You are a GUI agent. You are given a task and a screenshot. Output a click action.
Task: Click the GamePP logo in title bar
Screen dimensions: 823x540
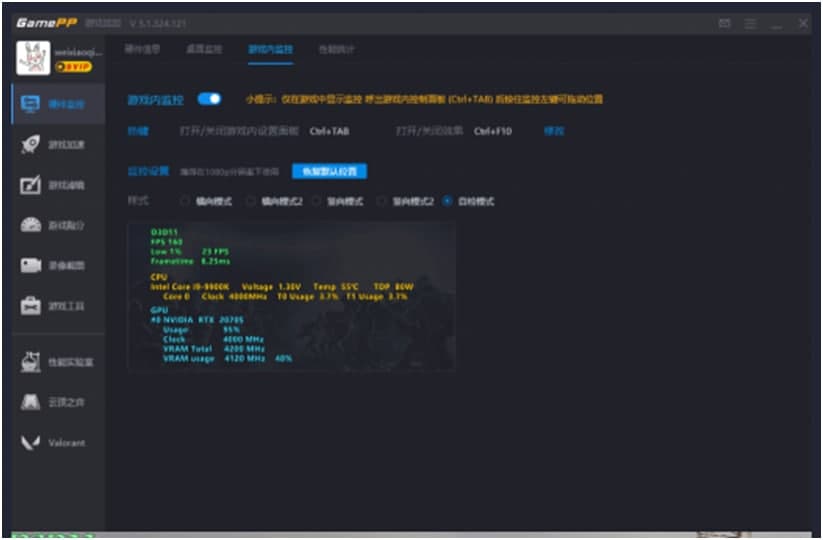click(47, 23)
